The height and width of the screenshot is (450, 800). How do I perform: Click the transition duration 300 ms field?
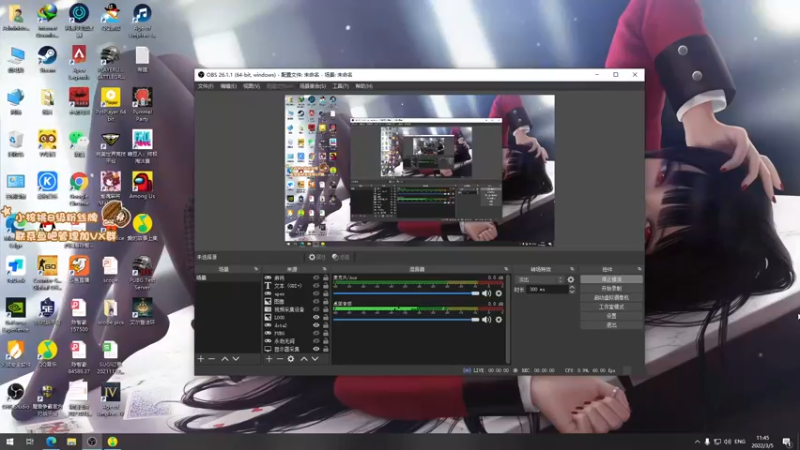[547, 289]
